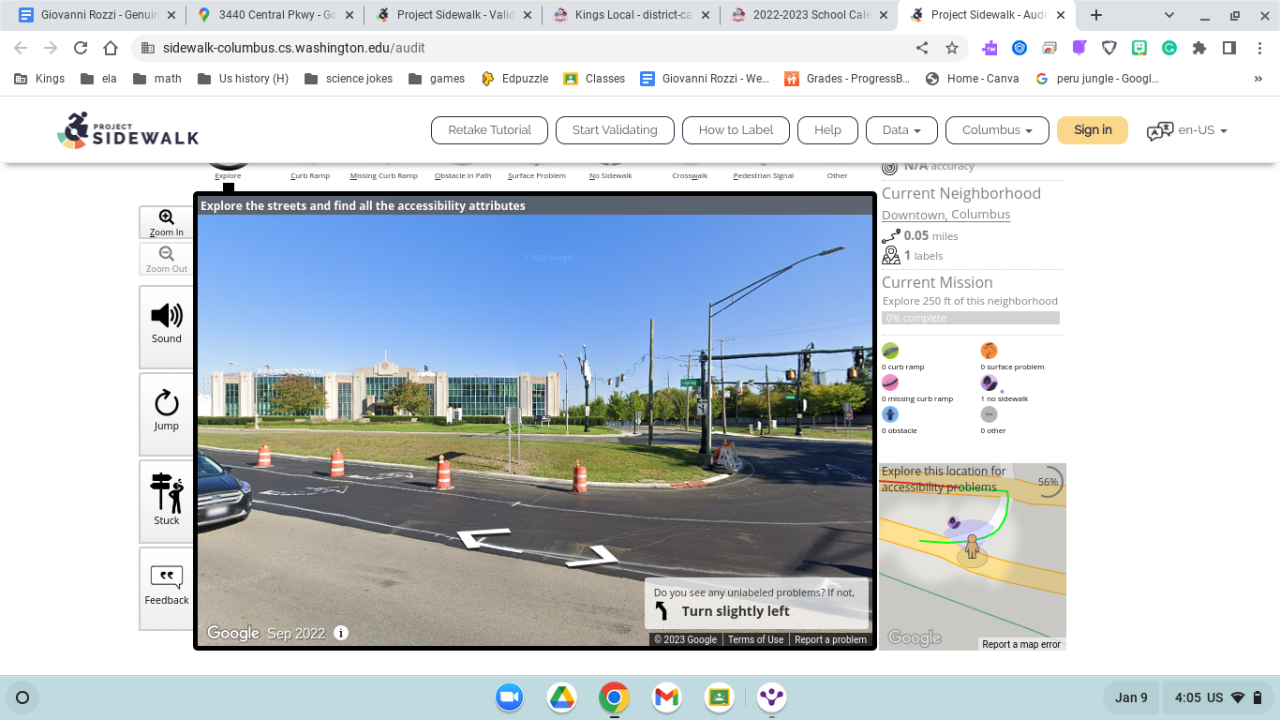Open Zoom from the Chromebook shelf
Screen dimensions: 1280x720
click(x=510, y=697)
